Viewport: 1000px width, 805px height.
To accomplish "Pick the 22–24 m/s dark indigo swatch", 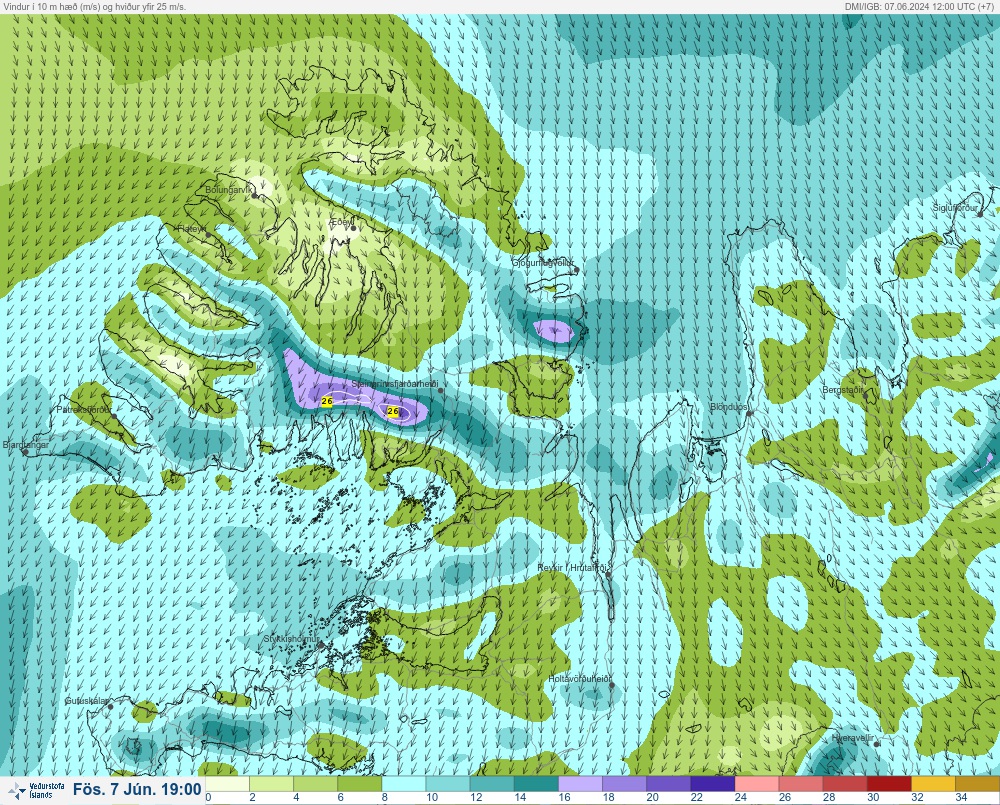I will click(x=713, y=783).
